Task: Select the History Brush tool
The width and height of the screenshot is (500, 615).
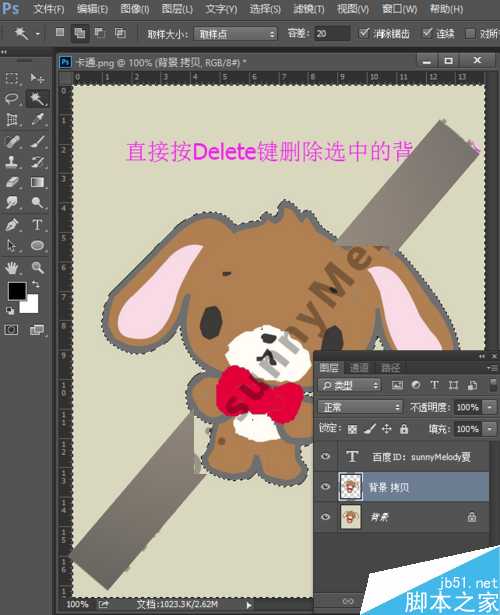Action: coord(37,162)
